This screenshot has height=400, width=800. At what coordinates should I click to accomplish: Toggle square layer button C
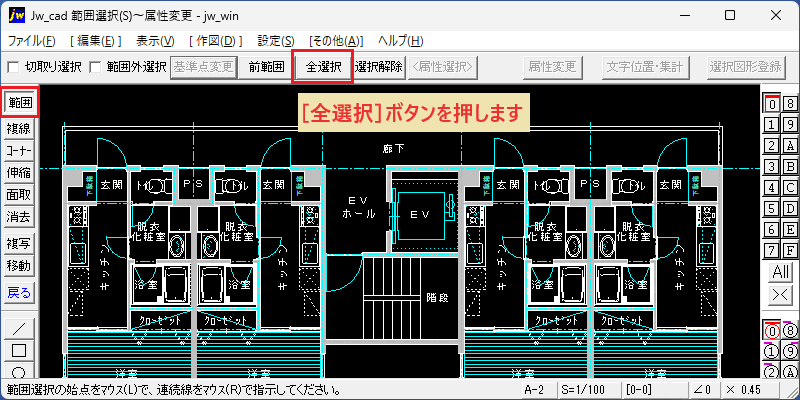(790, 188)
